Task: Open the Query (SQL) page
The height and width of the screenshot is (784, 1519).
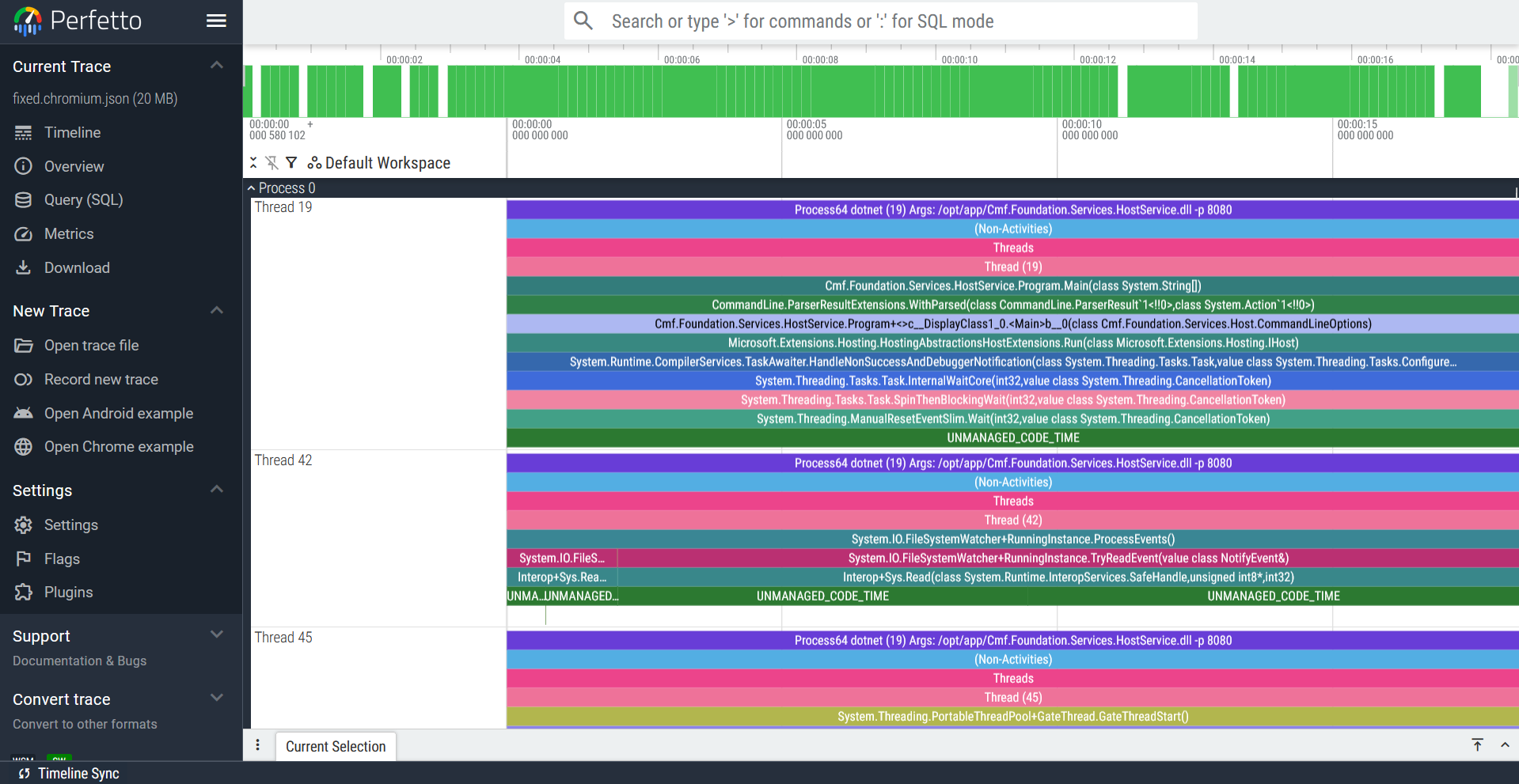Action: [83, 200]
